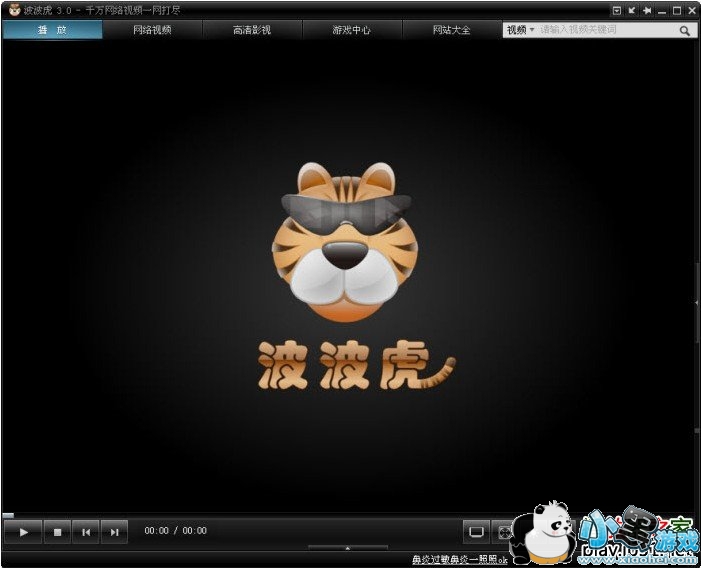Open the 鼻炎过敏鼻炎一照照ok ad link
Screen dimensions: 701x568
(x=460, y=560)
